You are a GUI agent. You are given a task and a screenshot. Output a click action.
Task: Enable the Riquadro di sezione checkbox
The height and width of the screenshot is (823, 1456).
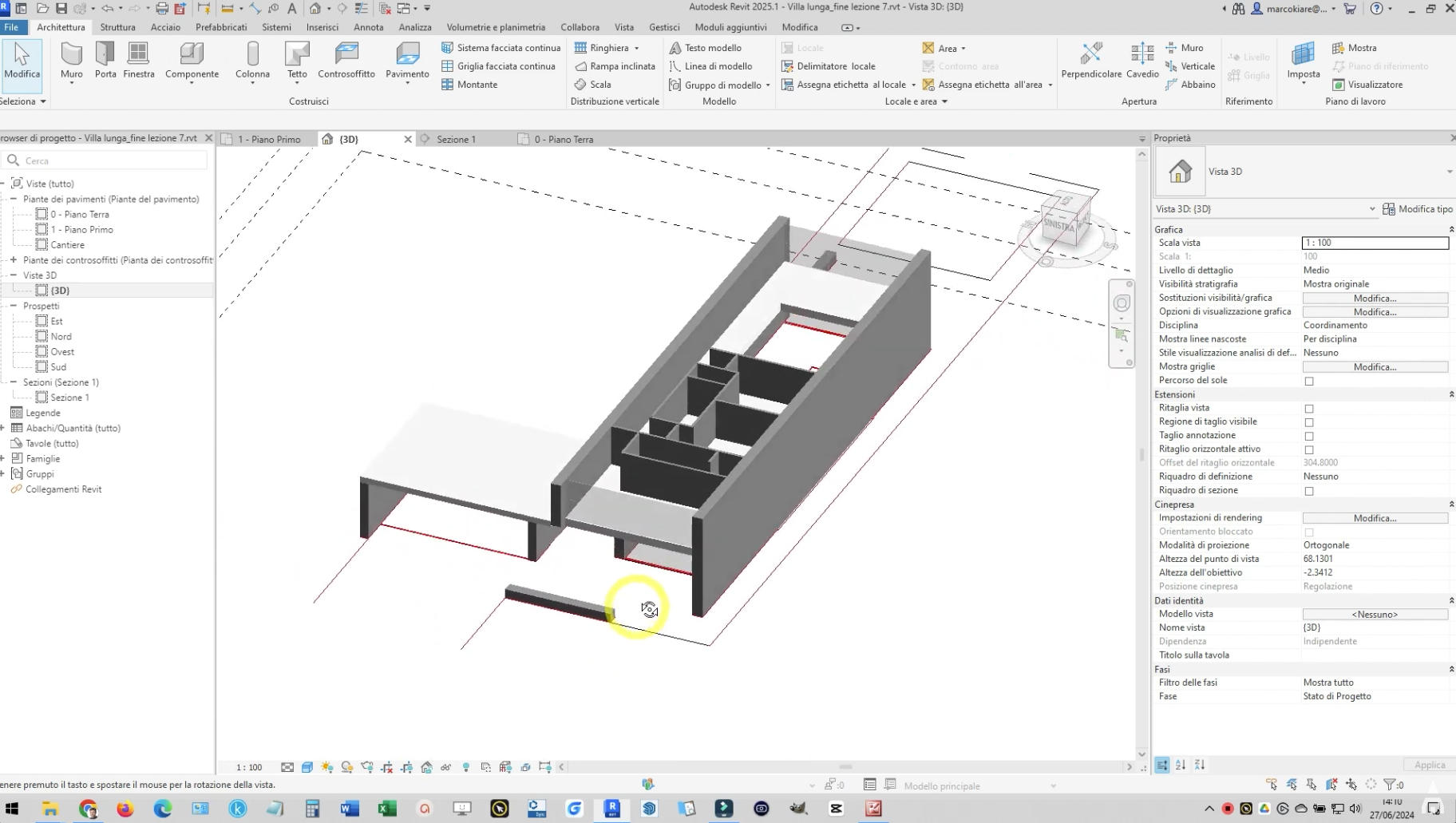click(x=1309, y=491)
